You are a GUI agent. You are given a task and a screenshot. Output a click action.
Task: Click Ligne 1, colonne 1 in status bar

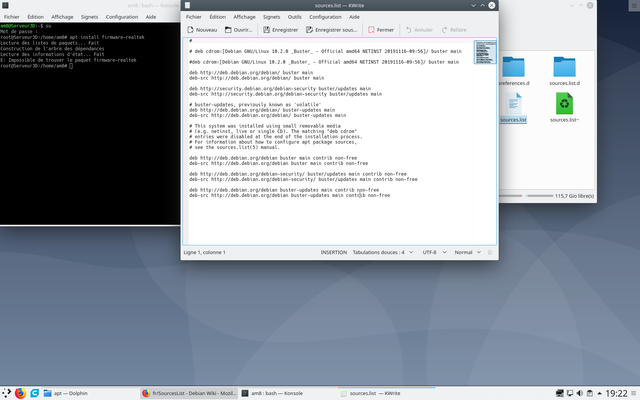(204, 252)
